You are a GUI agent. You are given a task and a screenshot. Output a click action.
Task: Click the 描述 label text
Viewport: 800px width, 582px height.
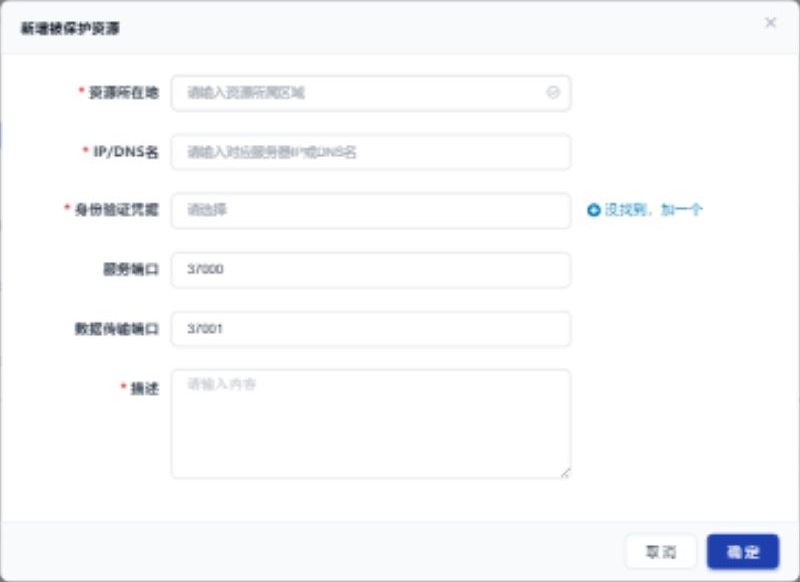145,389
